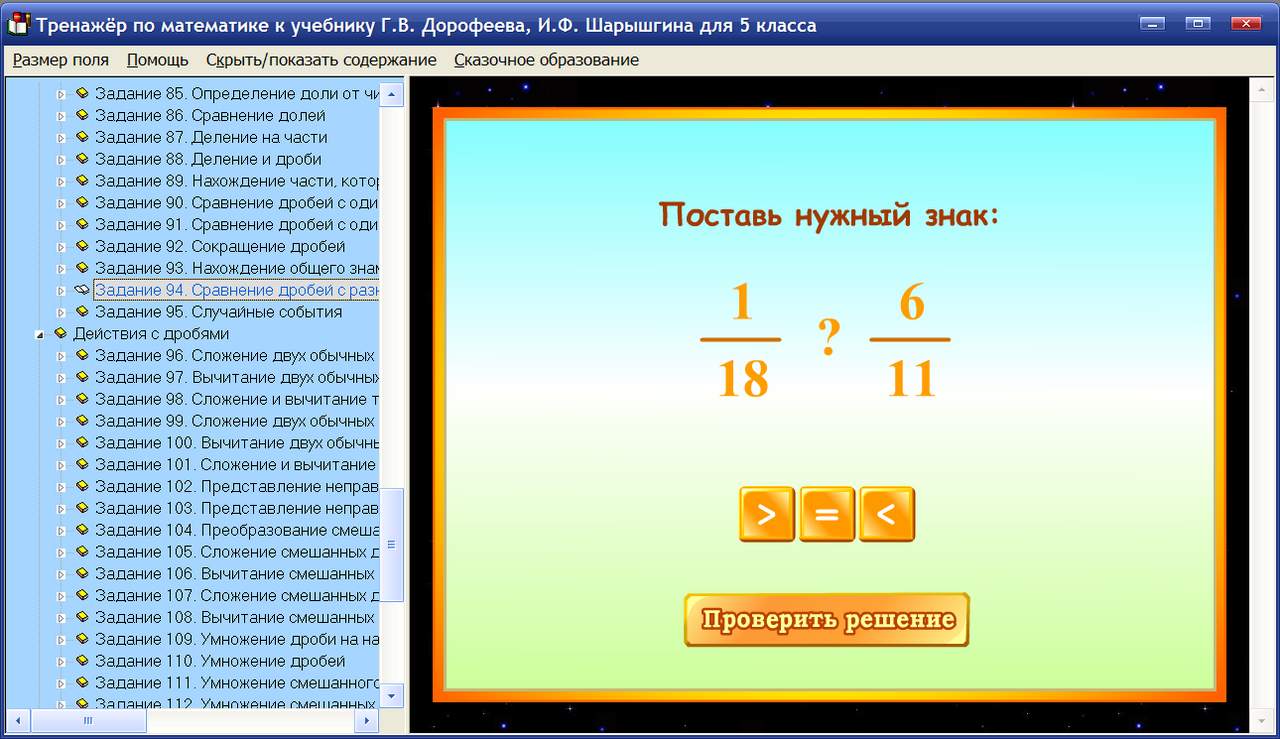Image resolution: width=1280 pixels, height=739 pixels.
Task: Collapse the Действия с дробями branch
Action: tap(40, 333)
